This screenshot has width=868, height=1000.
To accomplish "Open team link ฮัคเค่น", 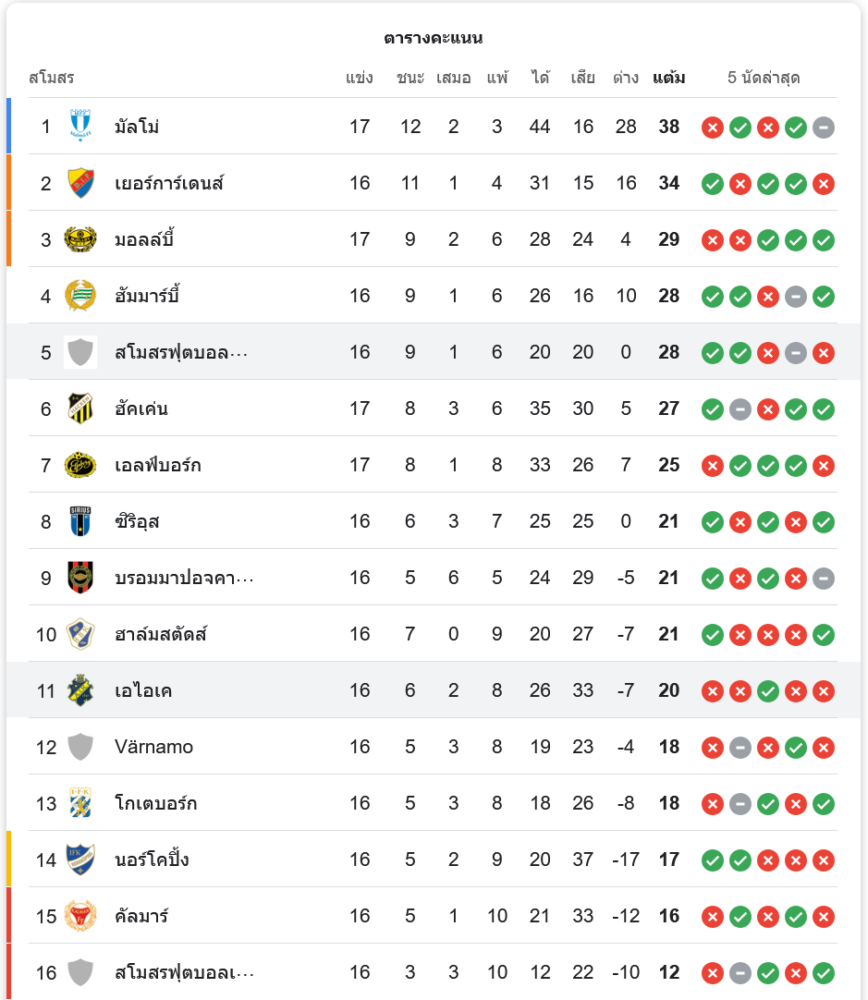I will [x=142, y=409].
